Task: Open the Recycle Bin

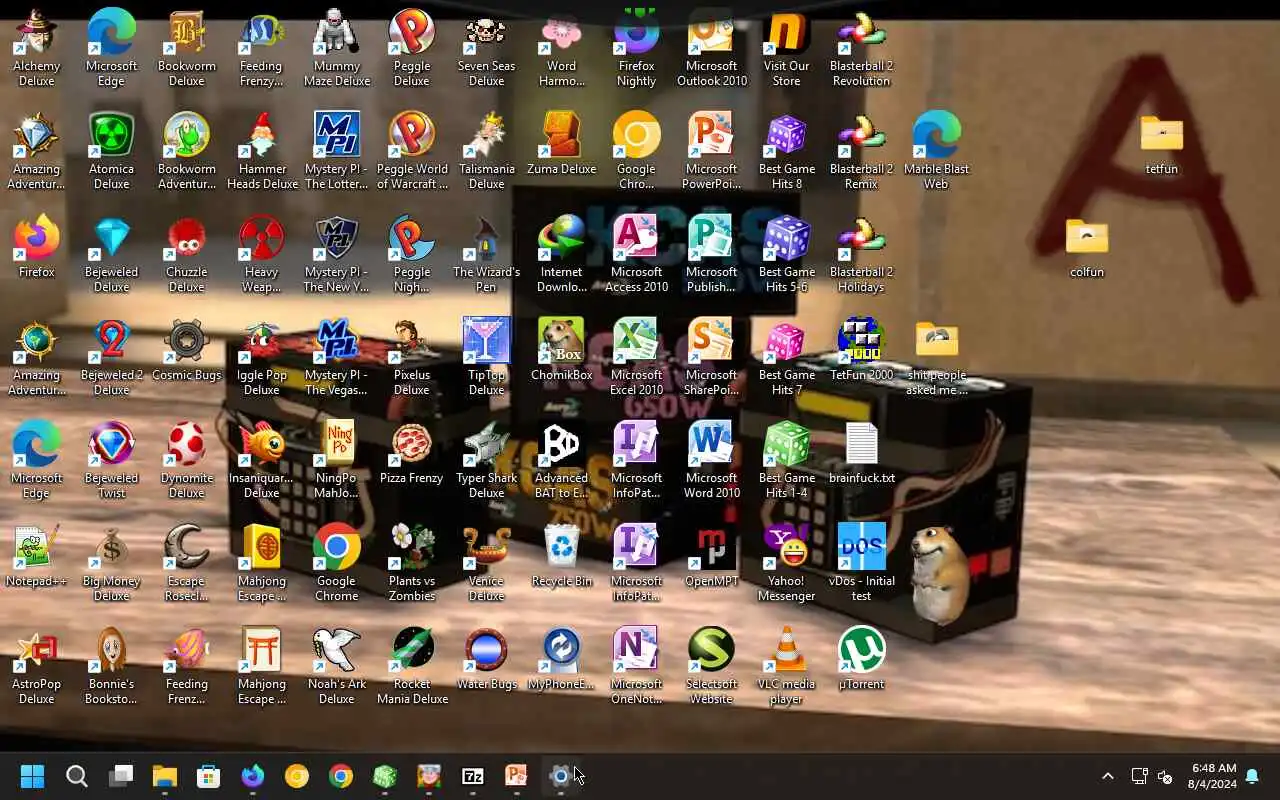Action: [x=562, y=556]
